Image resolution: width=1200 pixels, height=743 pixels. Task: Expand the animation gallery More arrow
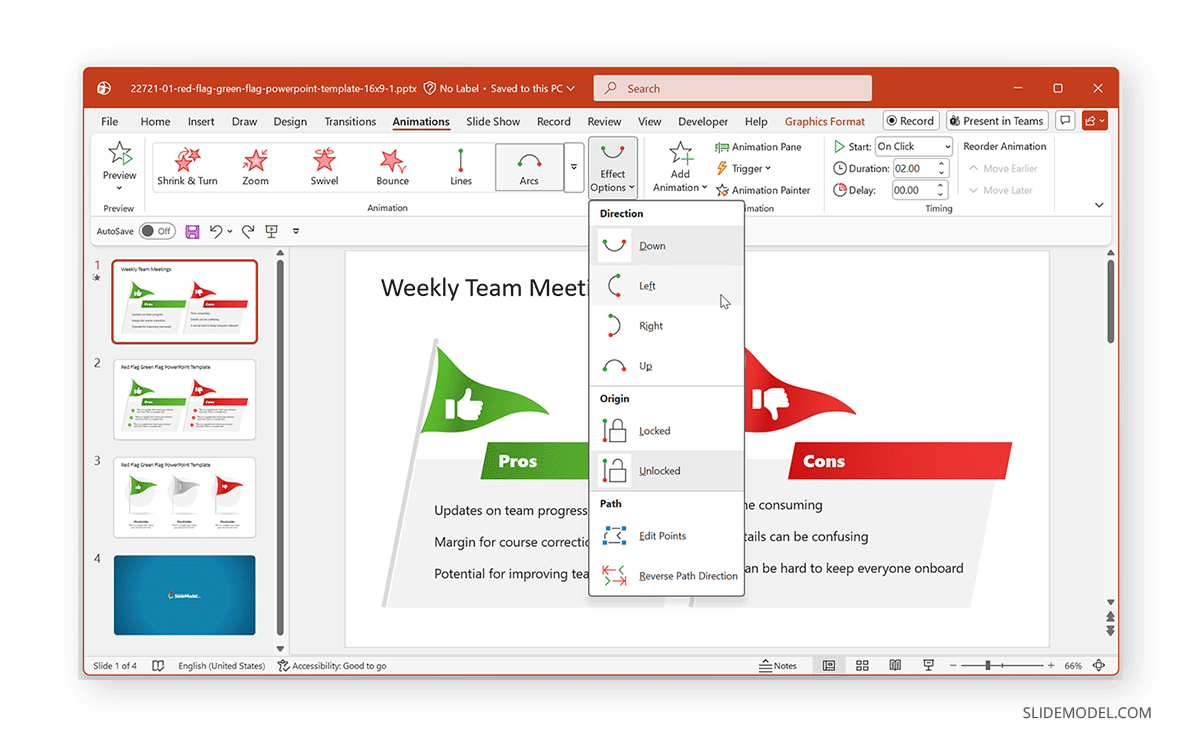pyautogui.click(x=574, y=167)
